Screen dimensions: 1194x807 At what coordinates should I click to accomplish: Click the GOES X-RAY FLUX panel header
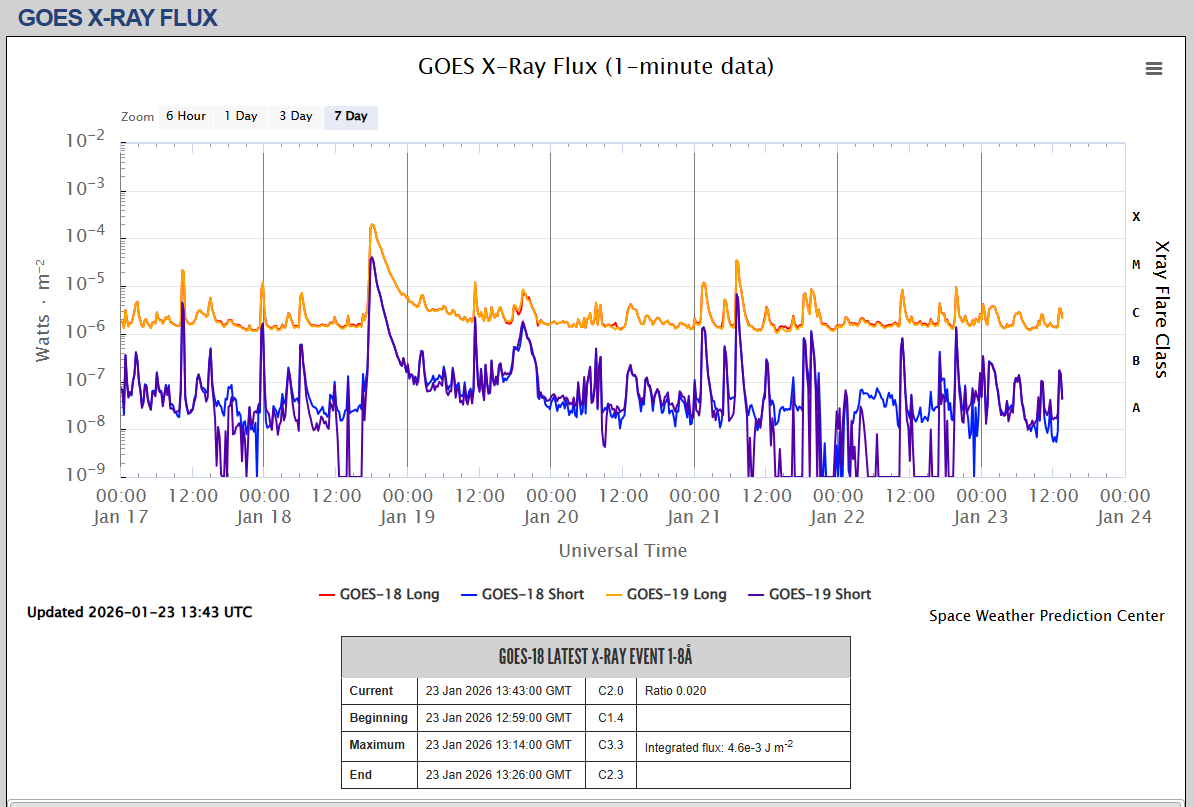click(x=117, y=17)
